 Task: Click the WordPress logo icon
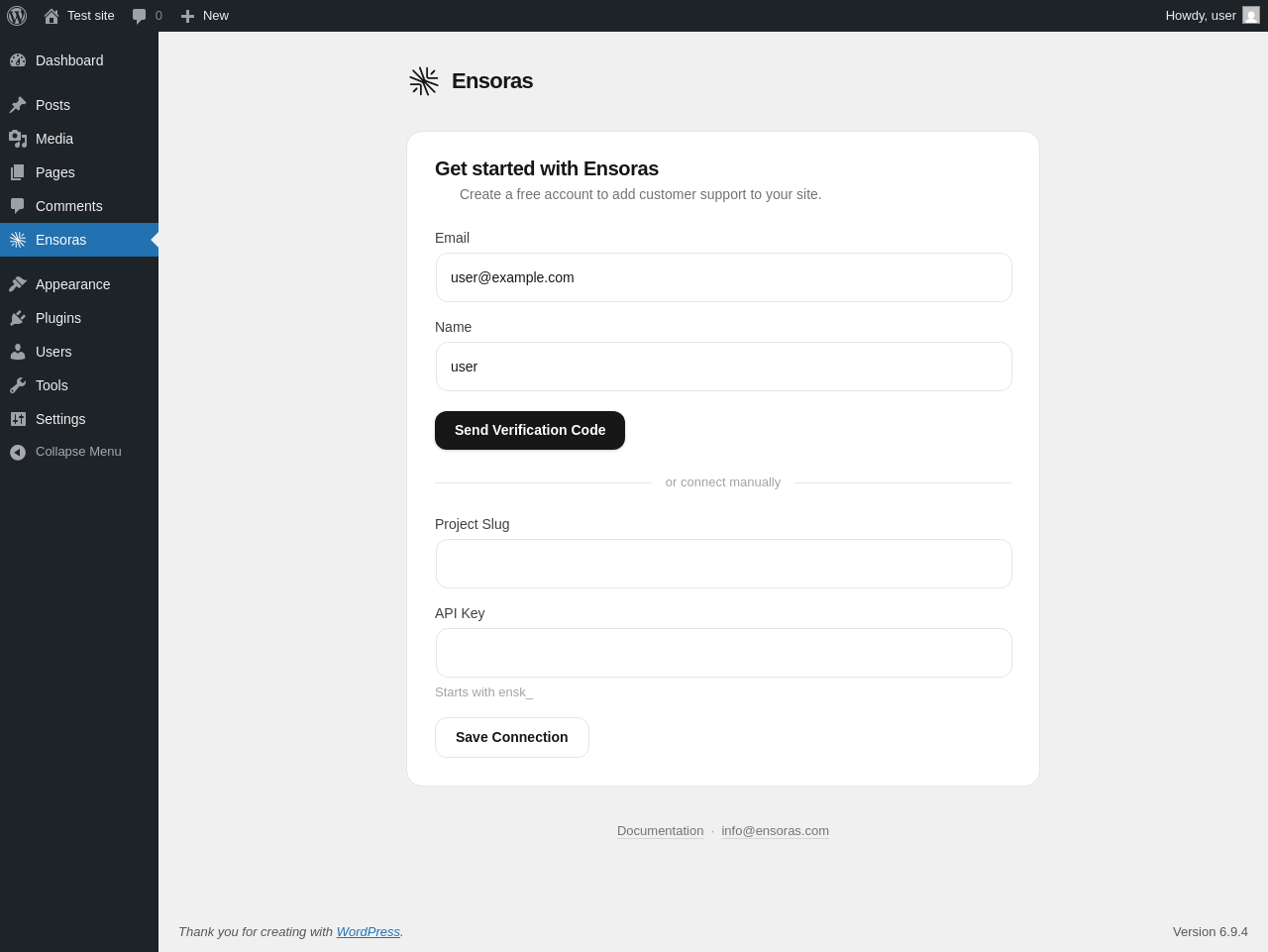click(17, 16)
